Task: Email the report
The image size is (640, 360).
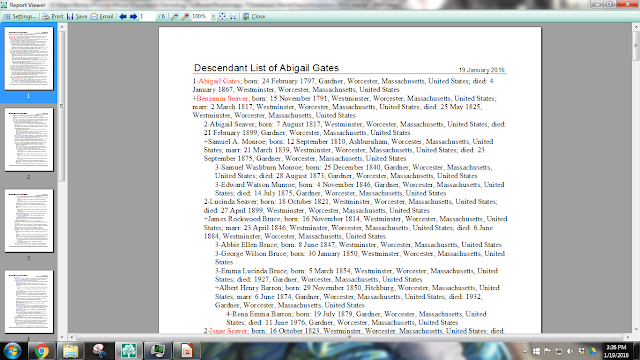Action: coord(102,16)
